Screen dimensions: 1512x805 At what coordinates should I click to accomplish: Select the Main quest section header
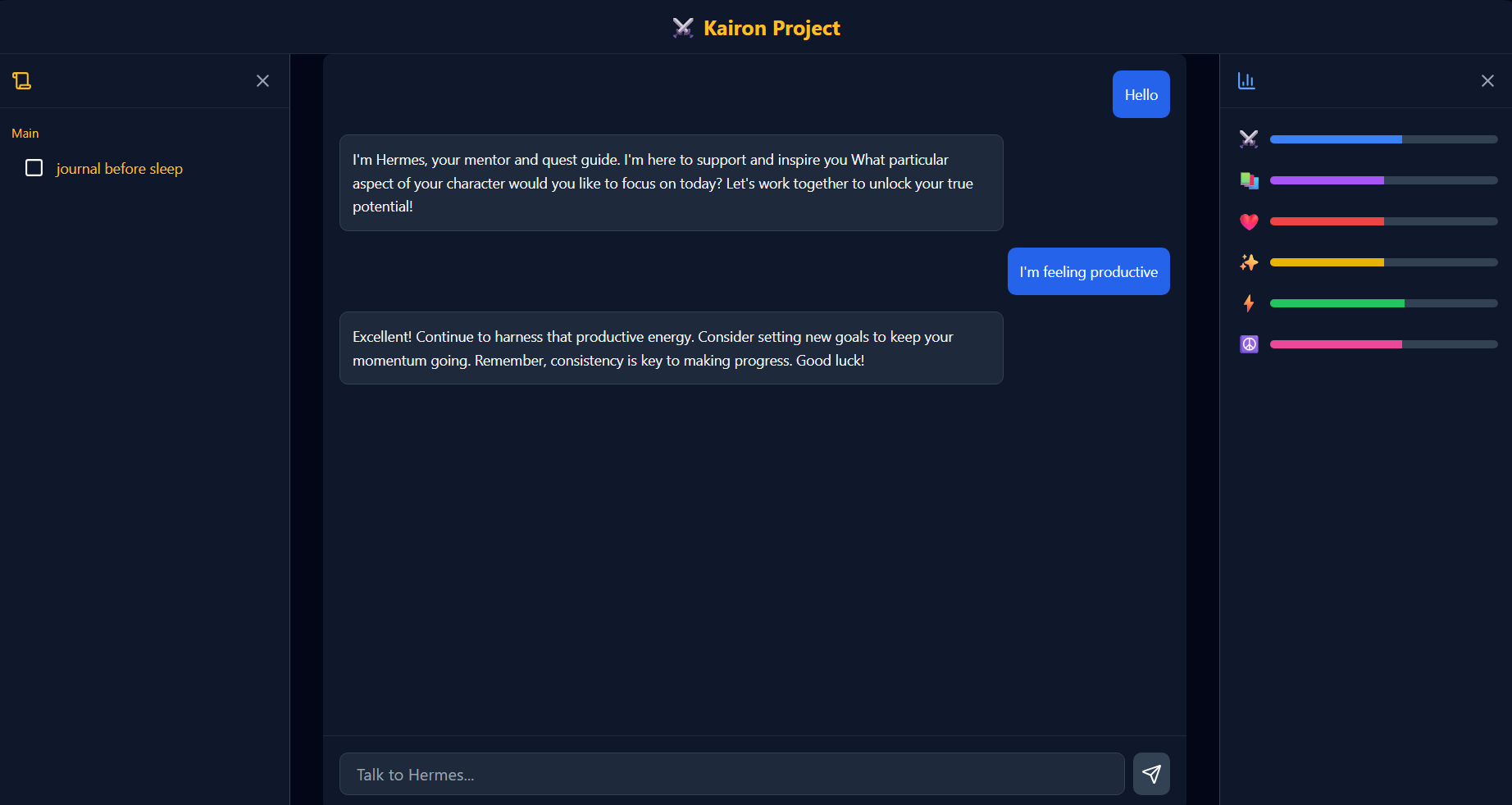25,133
